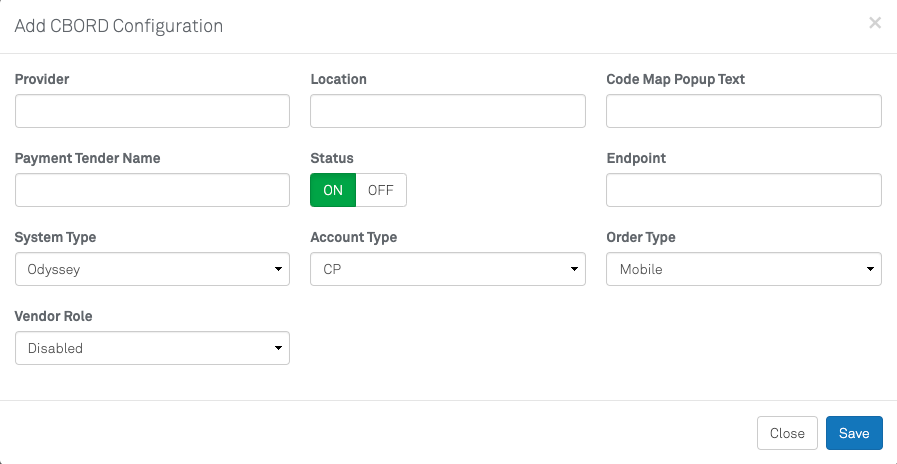Screen dimensions: 897x464
Task: Focus the Location input box
Action: (x=447, y=111)
